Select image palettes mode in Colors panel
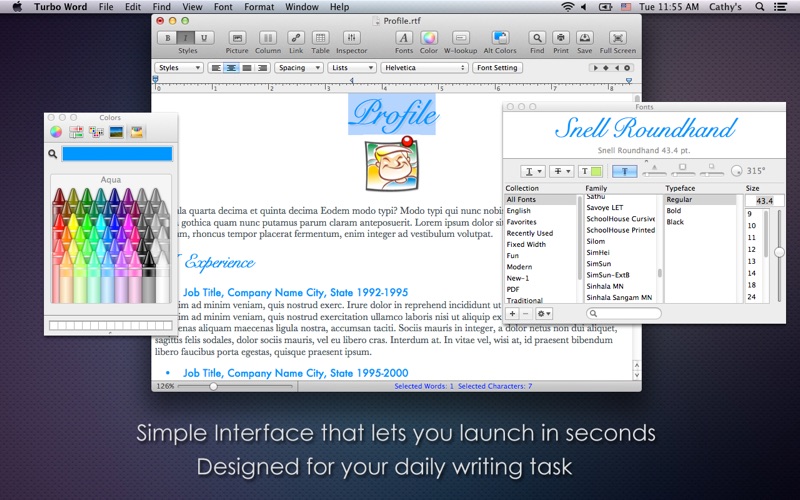 point(116,132)
